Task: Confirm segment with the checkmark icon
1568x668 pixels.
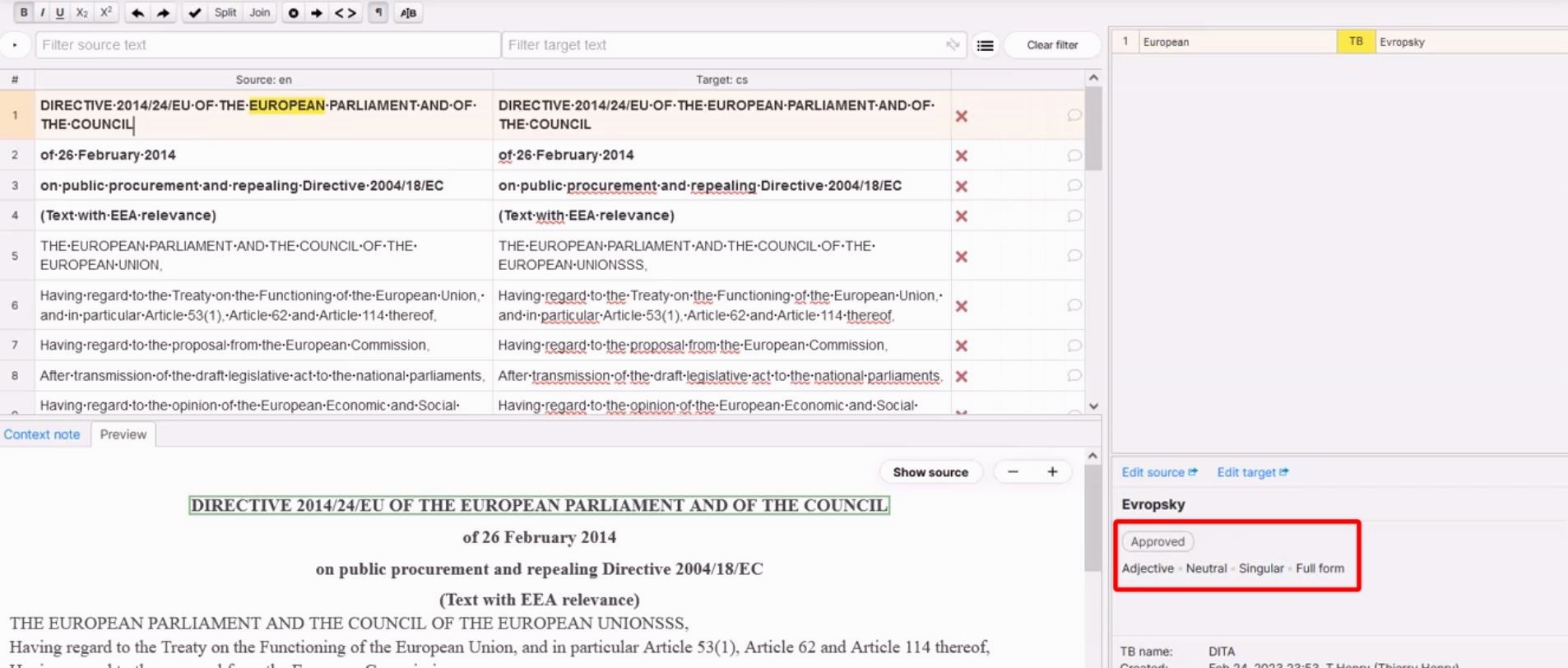Action: tap(194, 12)
